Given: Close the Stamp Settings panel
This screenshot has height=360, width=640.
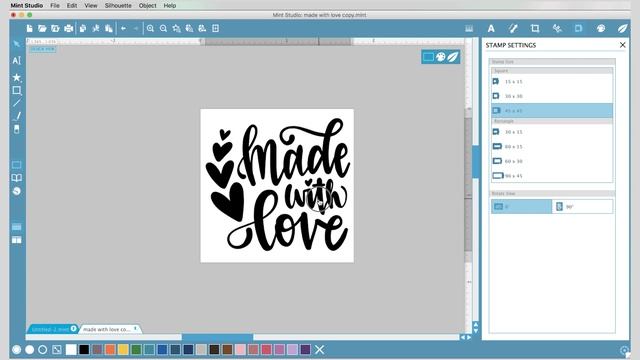Looking at the screenshot, I should (x=622, y=45).
